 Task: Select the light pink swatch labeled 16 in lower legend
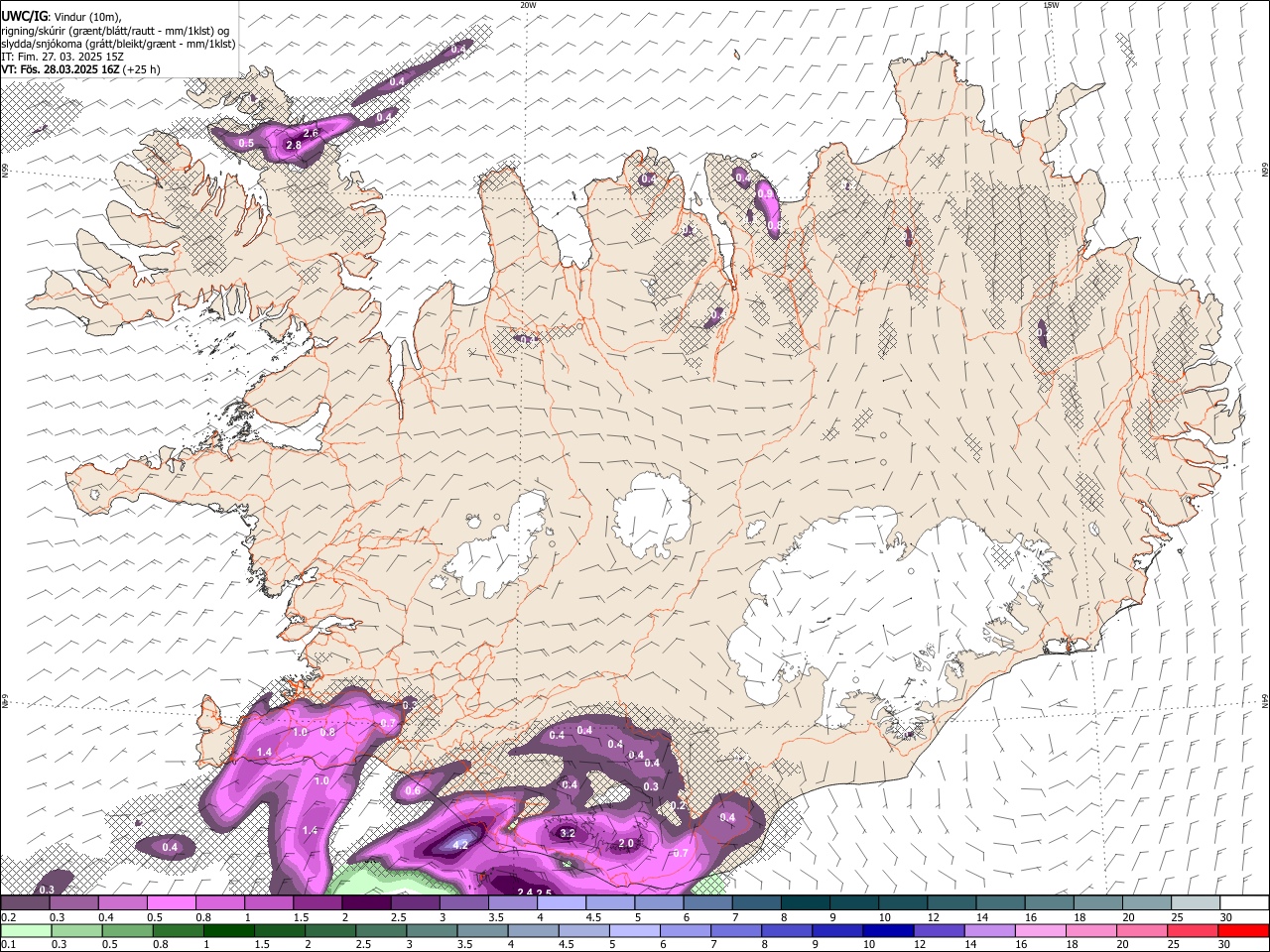click(1040, 930)
